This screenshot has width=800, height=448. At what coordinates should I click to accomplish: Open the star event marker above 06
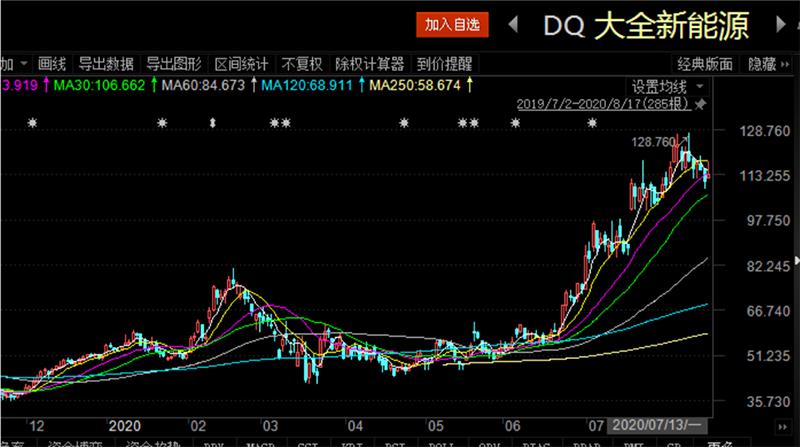515,122
